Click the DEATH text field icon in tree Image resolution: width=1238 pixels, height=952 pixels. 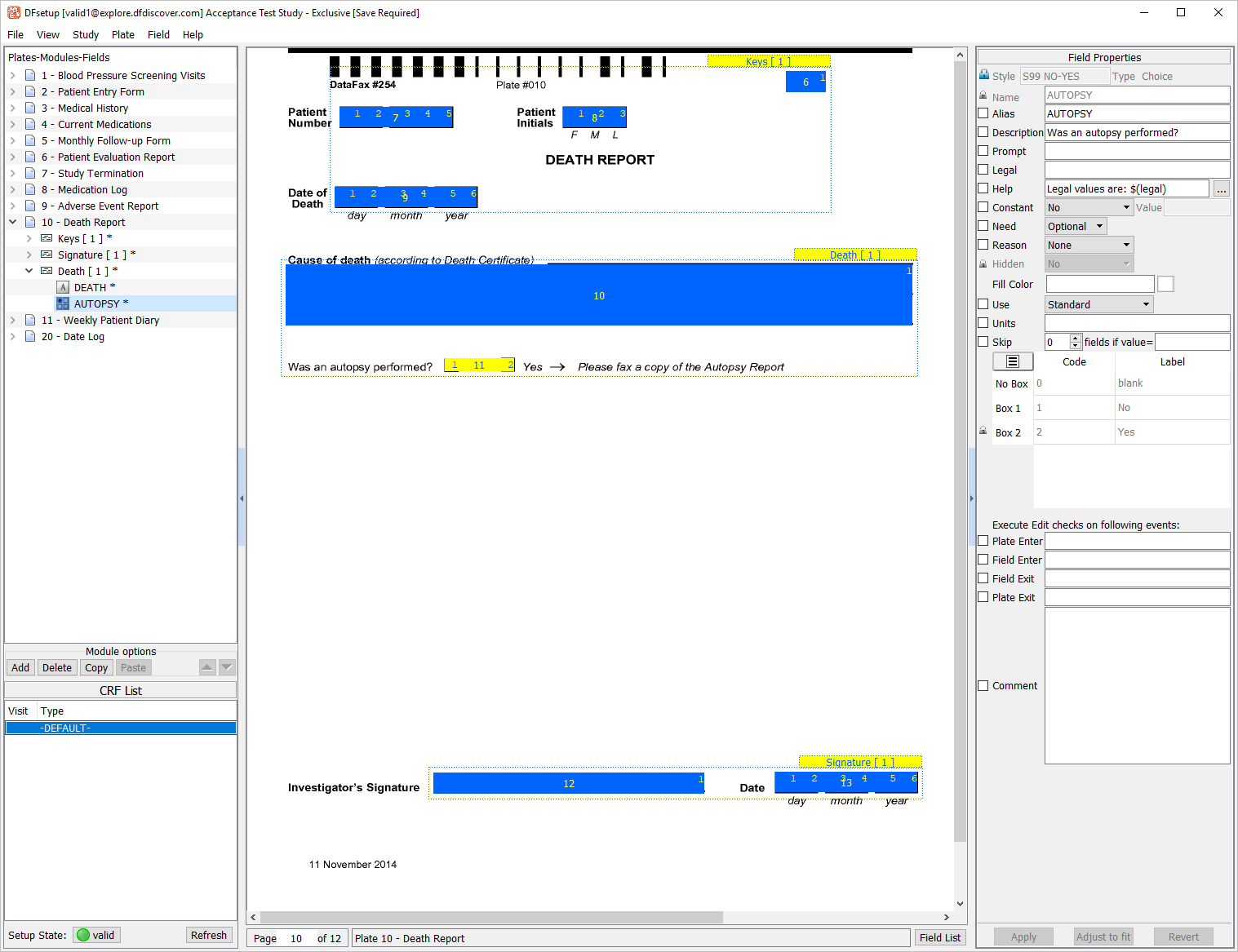tap(63, 287)
